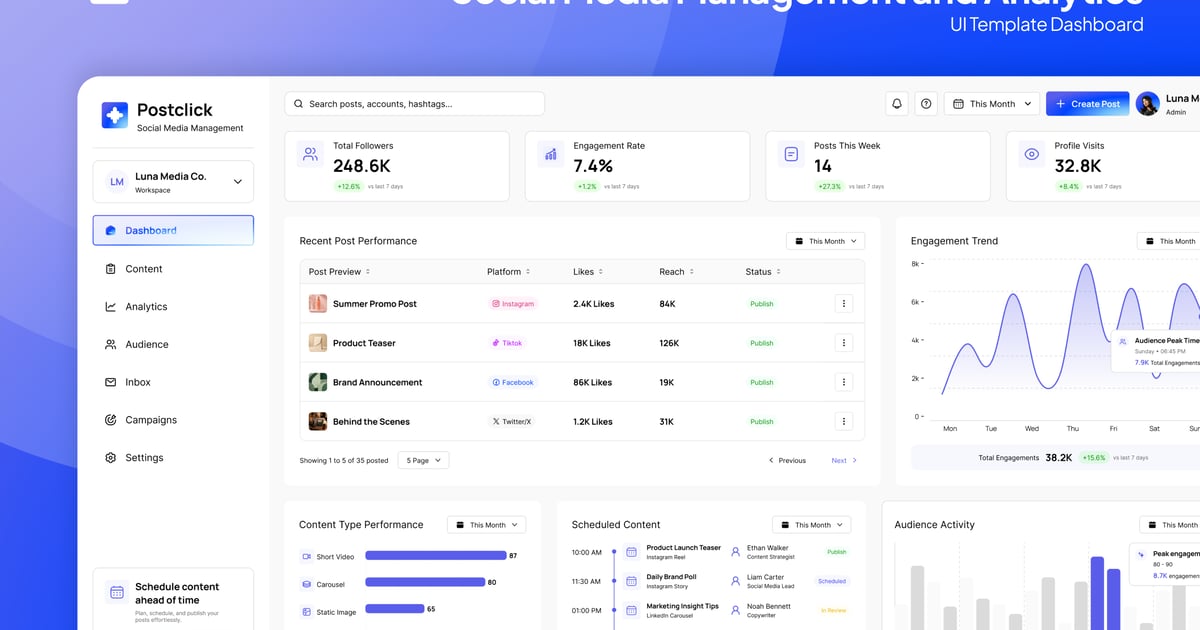Open more options for Behind the Scenes
Image resolution: width=1200 pixels, height=630 pixels.
(x=844, y=422)
